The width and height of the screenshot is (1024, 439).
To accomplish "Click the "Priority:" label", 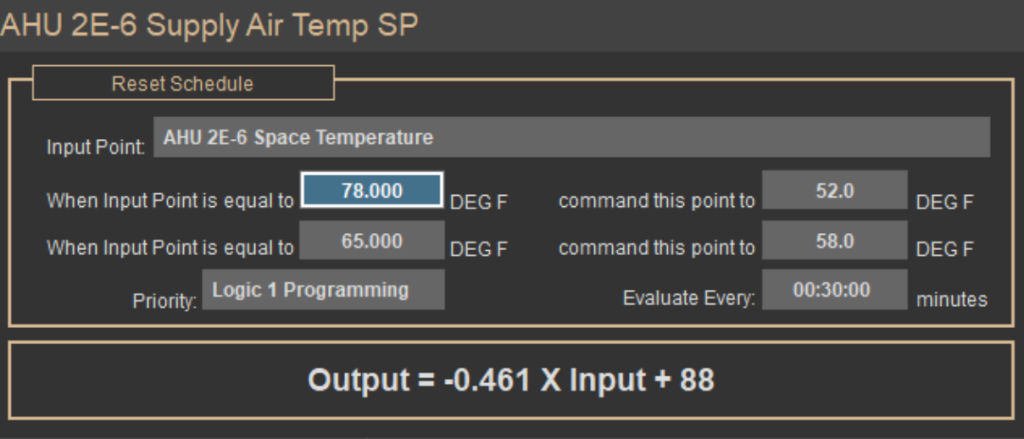I will (x=164, y=299).
